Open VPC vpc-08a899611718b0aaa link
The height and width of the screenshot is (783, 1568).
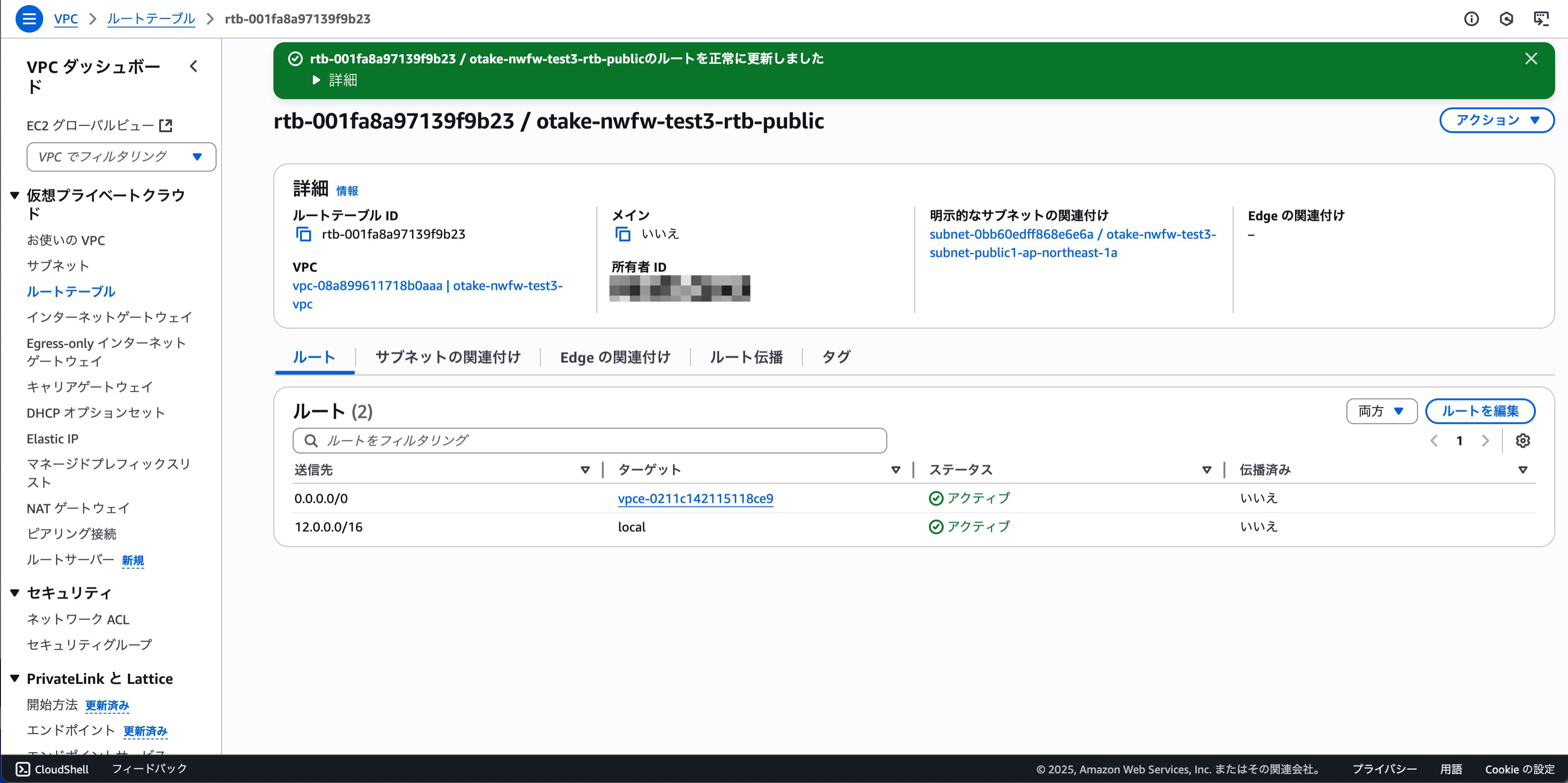coord(427,294)
